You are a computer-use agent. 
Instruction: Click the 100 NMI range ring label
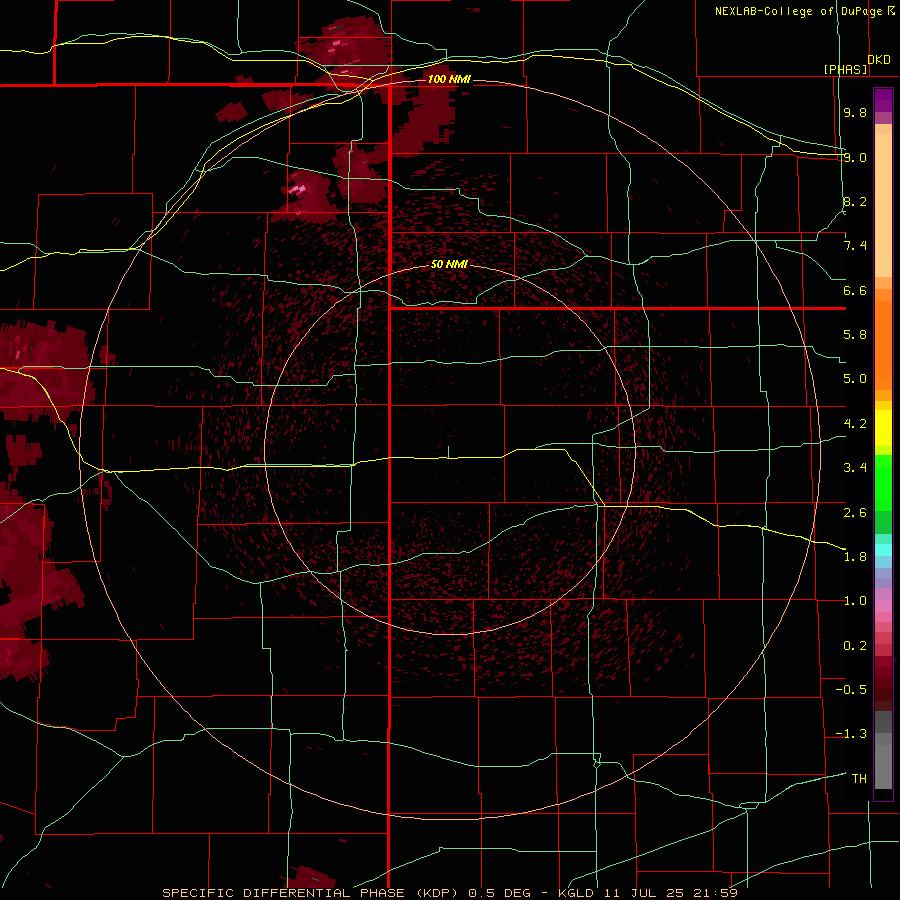point(449,79)
